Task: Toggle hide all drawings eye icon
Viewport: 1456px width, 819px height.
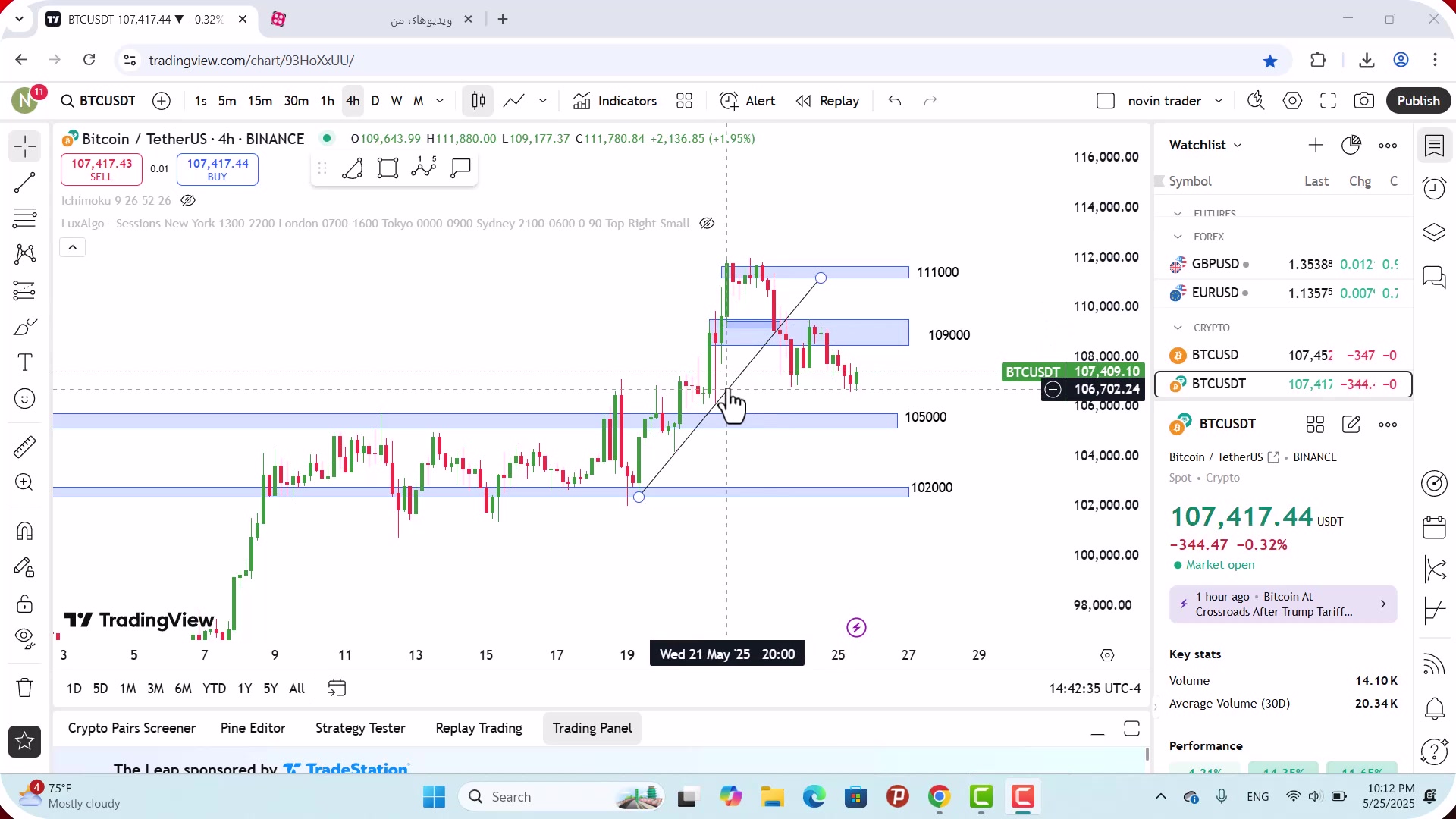Action: point(25,639)
